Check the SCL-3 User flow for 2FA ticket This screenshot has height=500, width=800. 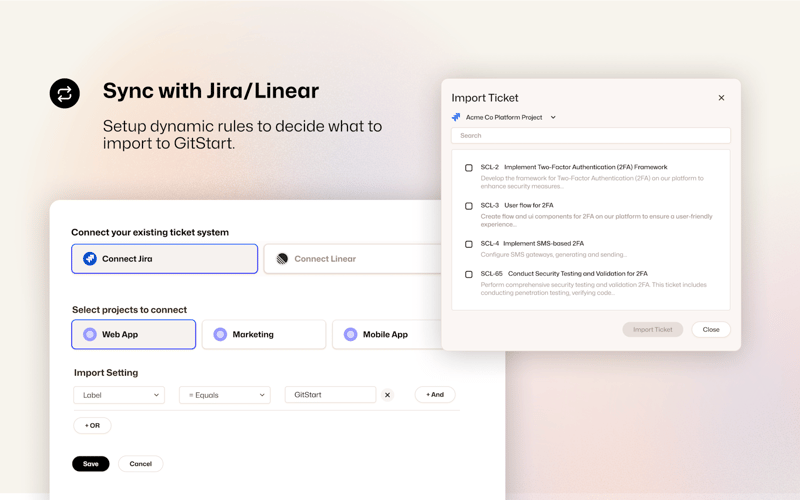tap(469, 206)
